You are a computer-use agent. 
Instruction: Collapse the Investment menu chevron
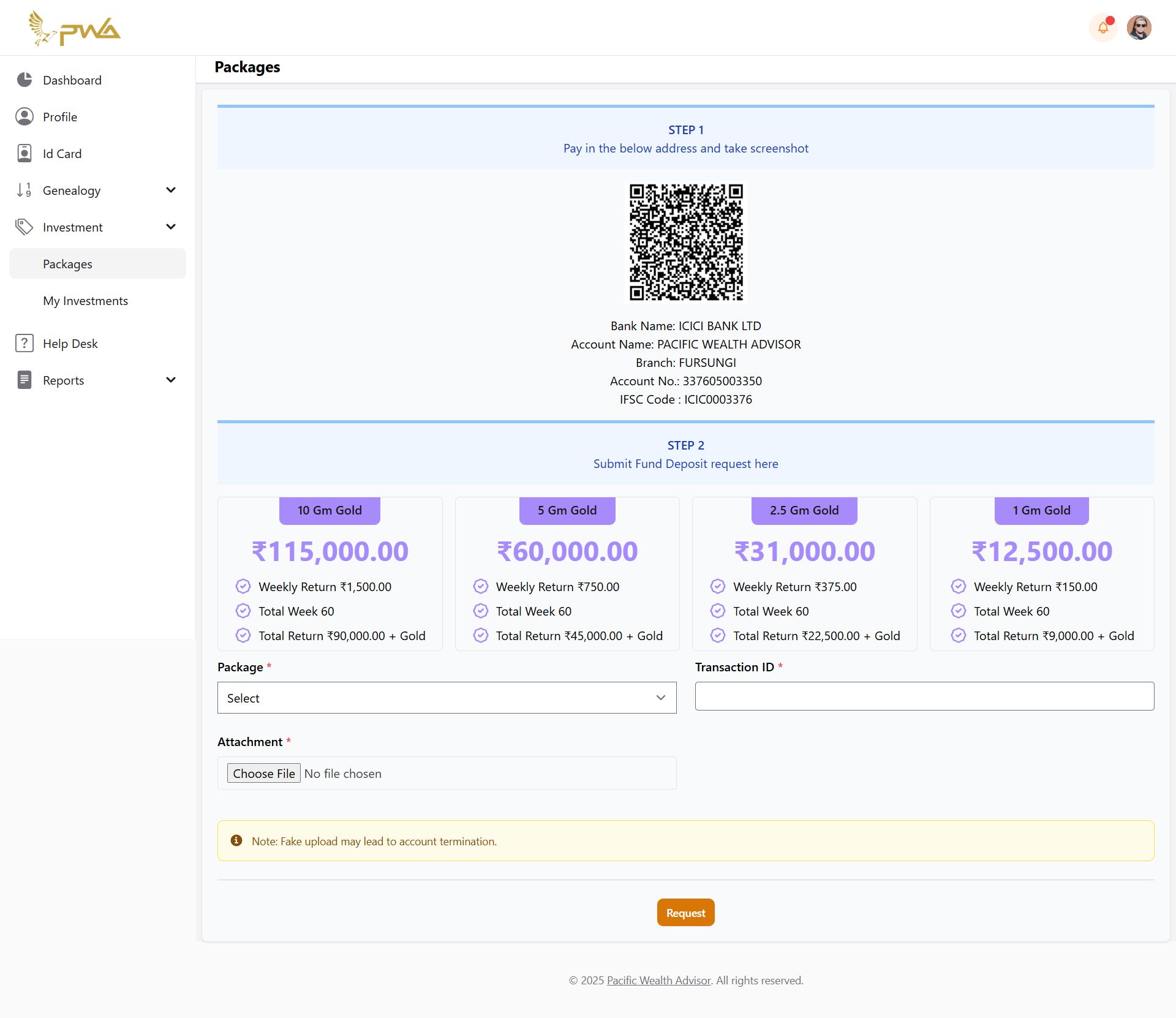[171, 227]
